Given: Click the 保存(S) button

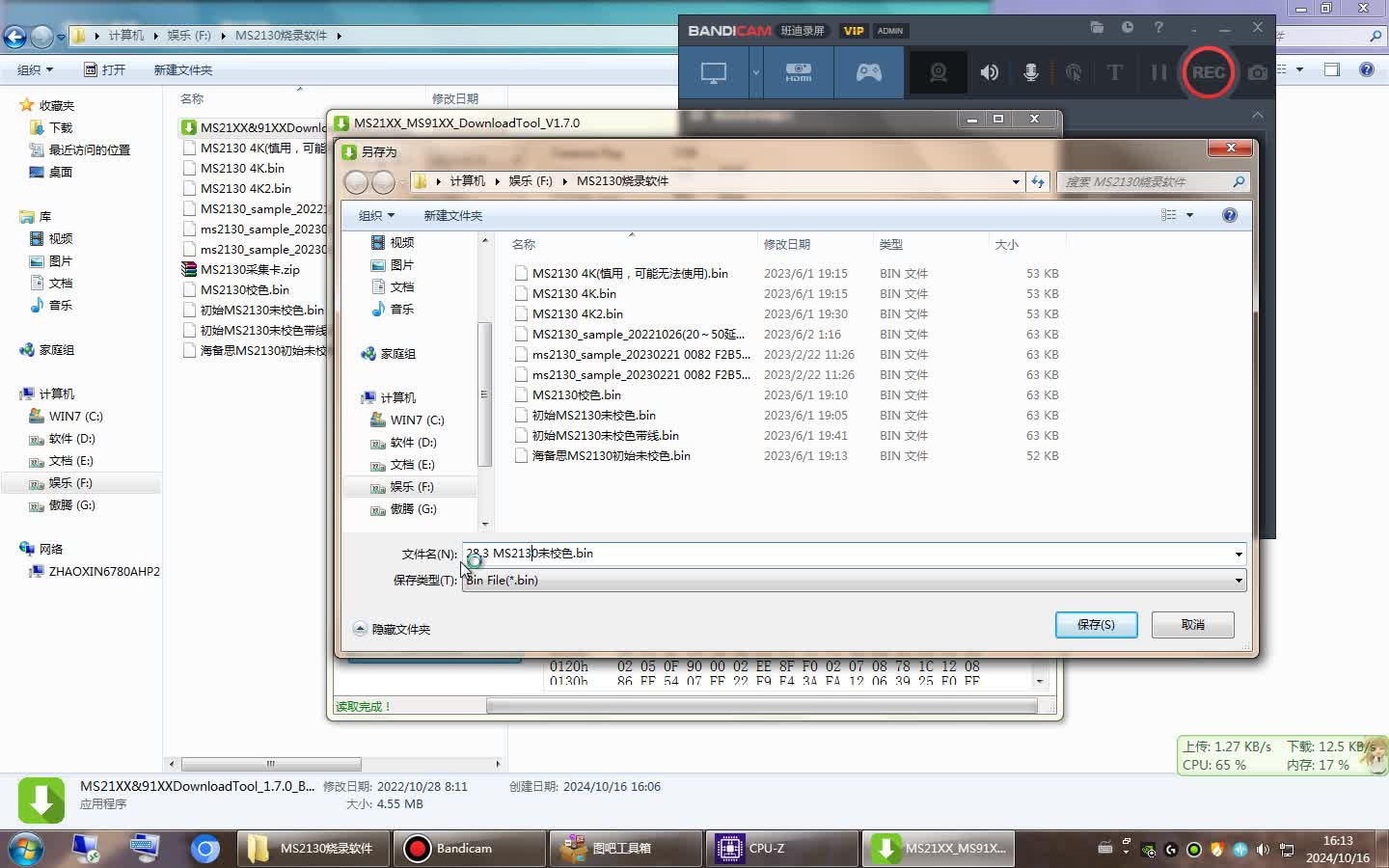Looking at the screenshot, I should (1096, 624).
